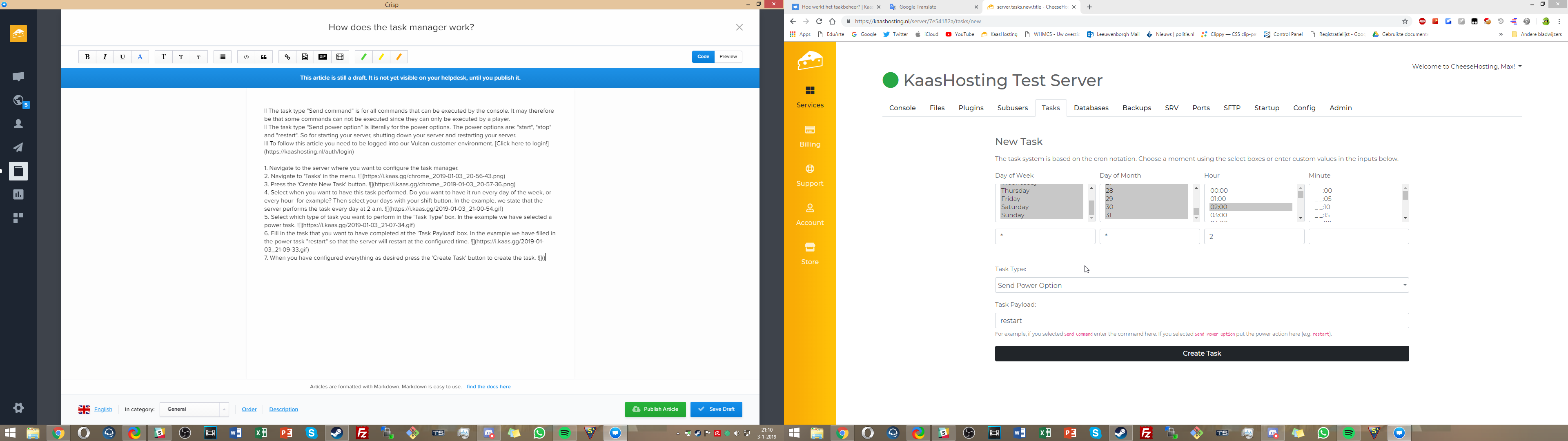Open the Welcome to CheeseHosting account menu
1568x441 pixels.
1466,67
